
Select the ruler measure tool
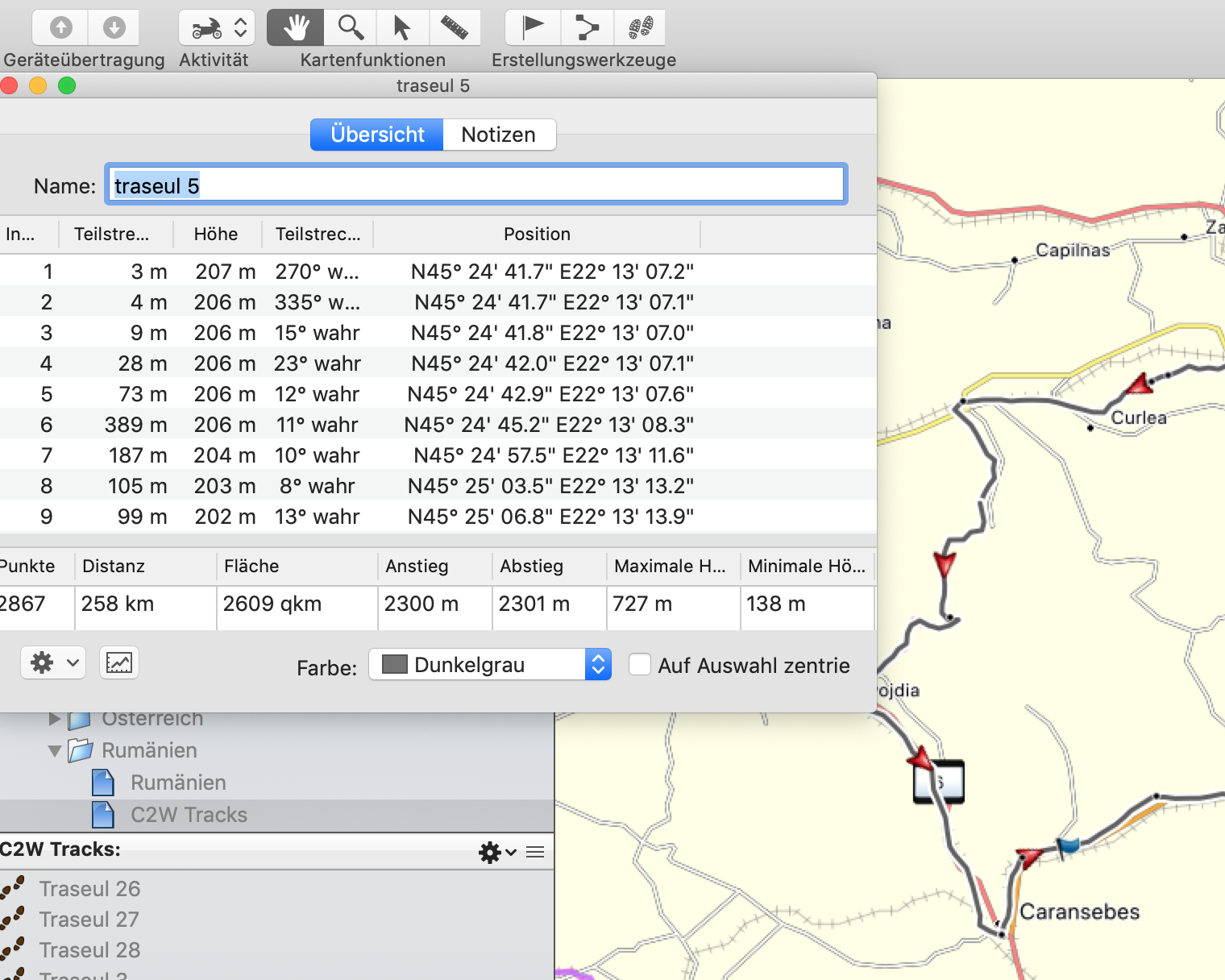coord(454,28)
